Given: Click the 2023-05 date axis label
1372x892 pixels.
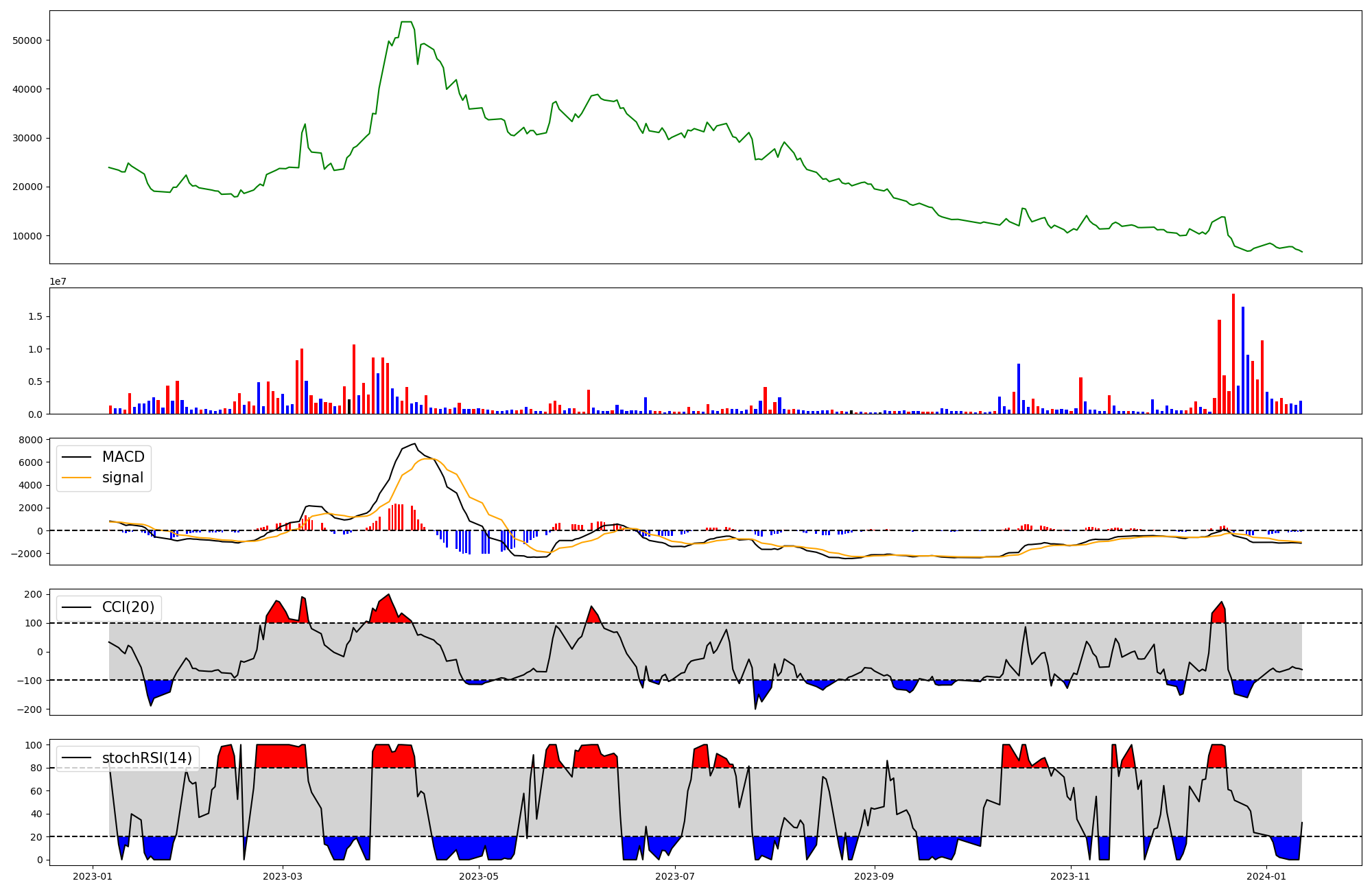Looking at the screenshot, I should click(479, 876).
